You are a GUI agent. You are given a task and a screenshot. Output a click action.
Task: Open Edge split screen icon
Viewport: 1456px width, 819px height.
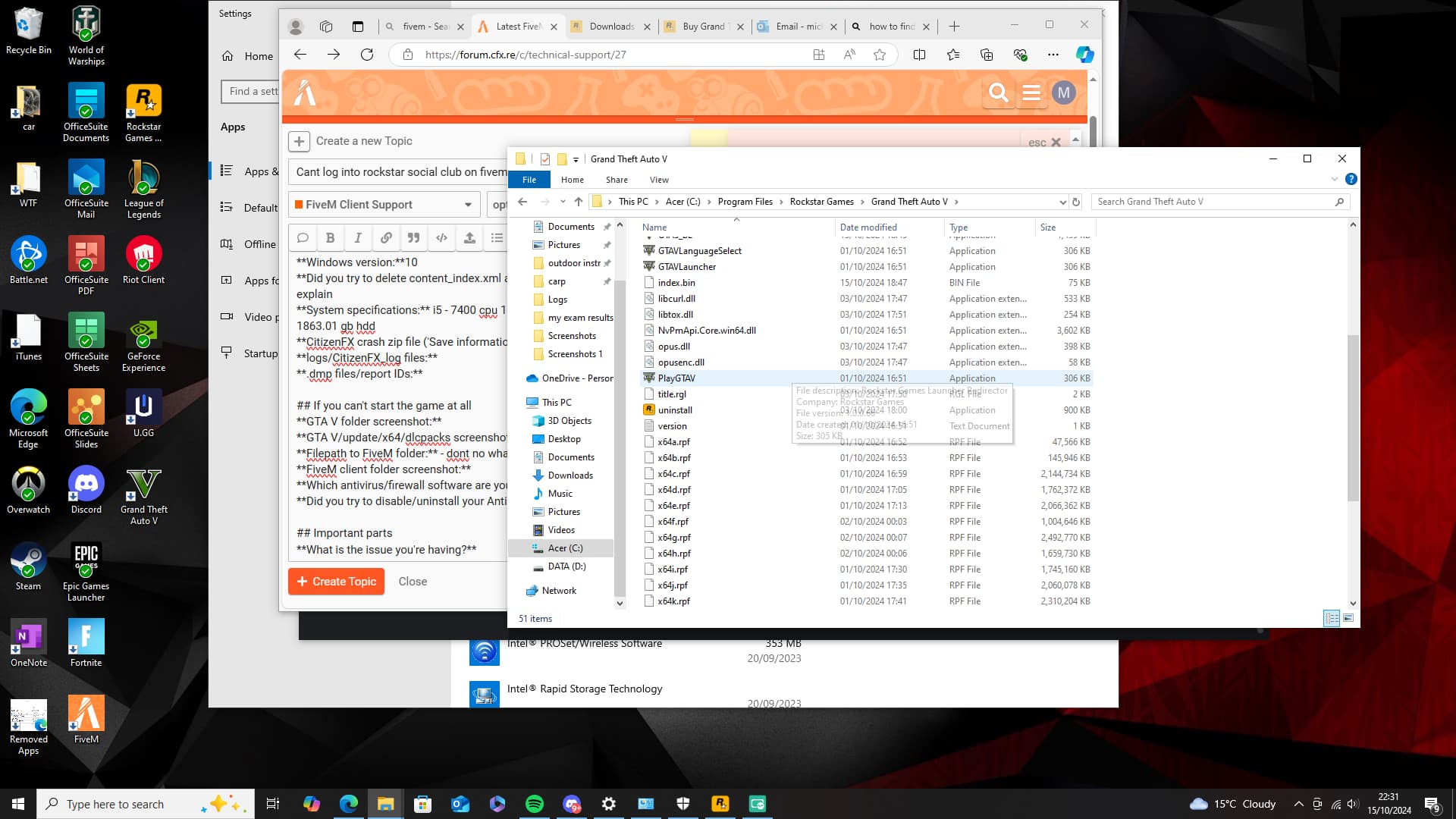tap(920, 55)
